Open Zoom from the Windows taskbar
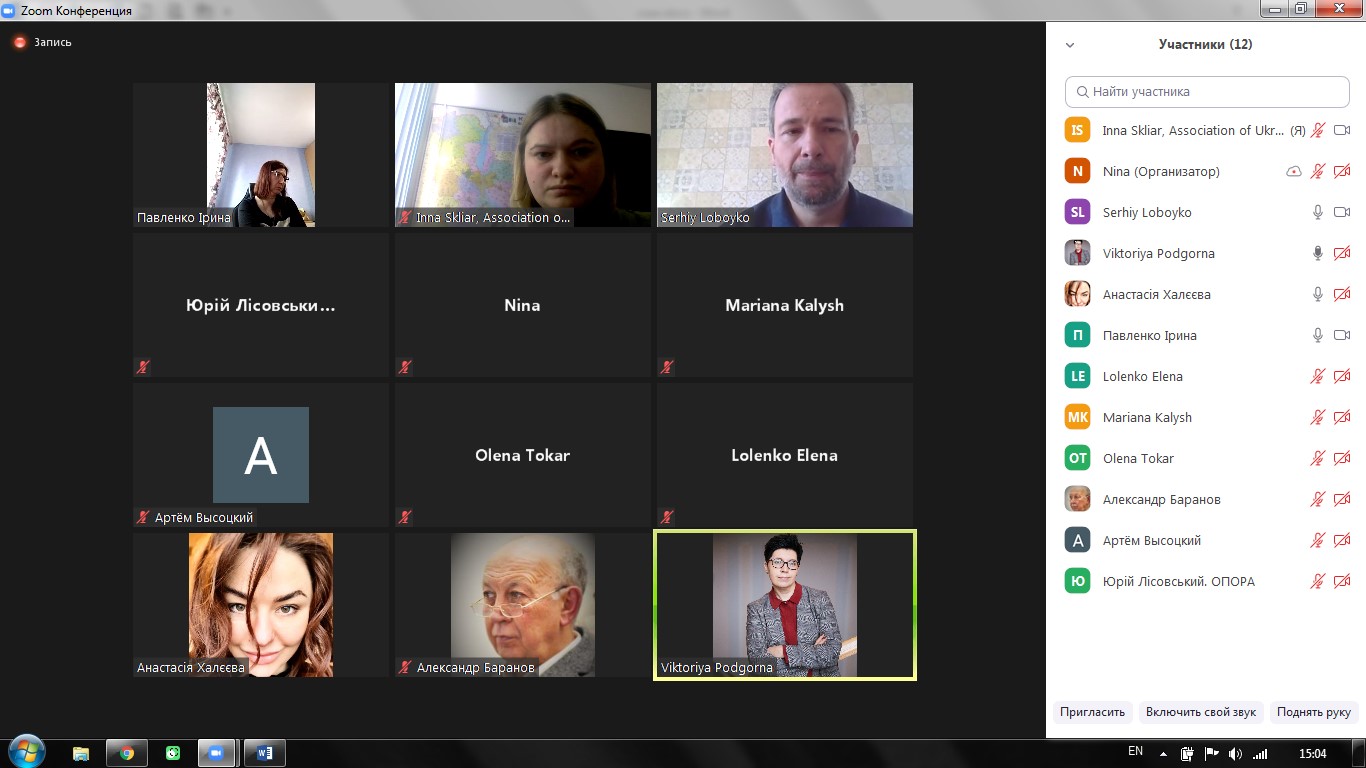1366x768 pixels. pos(215,753)
